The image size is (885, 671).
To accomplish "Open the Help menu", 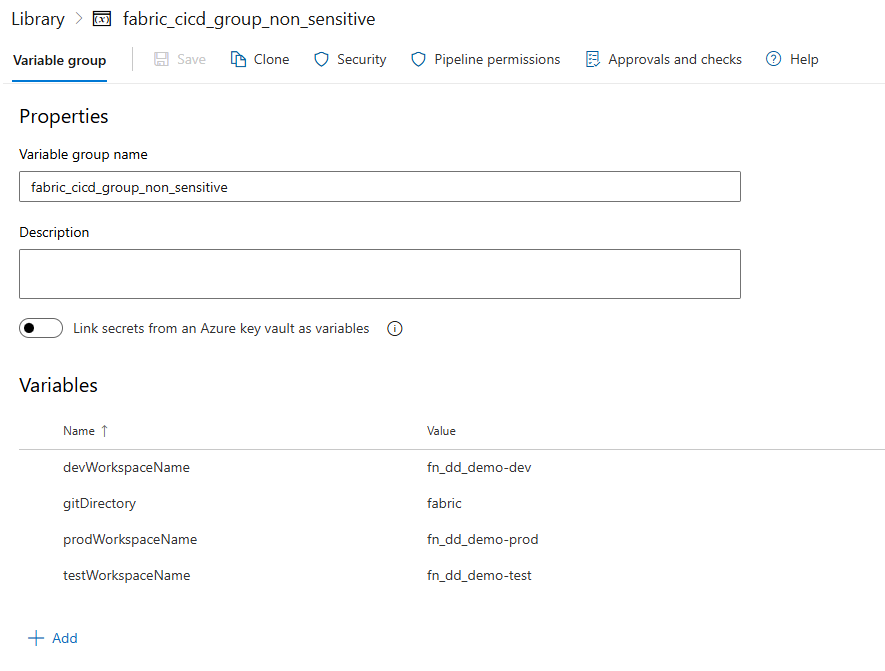I will coord(792,59).
